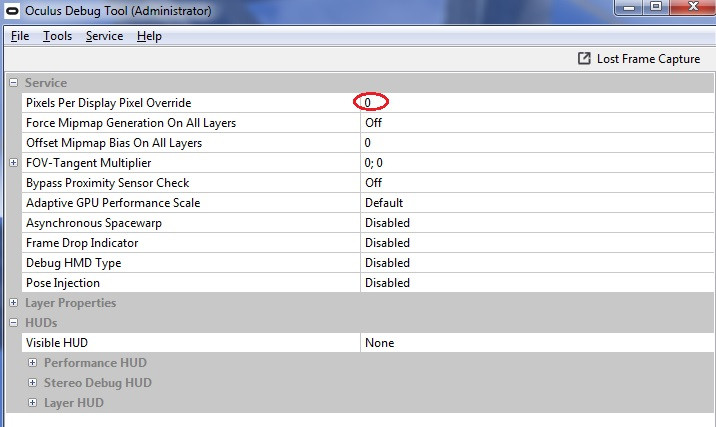Expand the FOV-Tangent Multiplier row

[14, 163]
